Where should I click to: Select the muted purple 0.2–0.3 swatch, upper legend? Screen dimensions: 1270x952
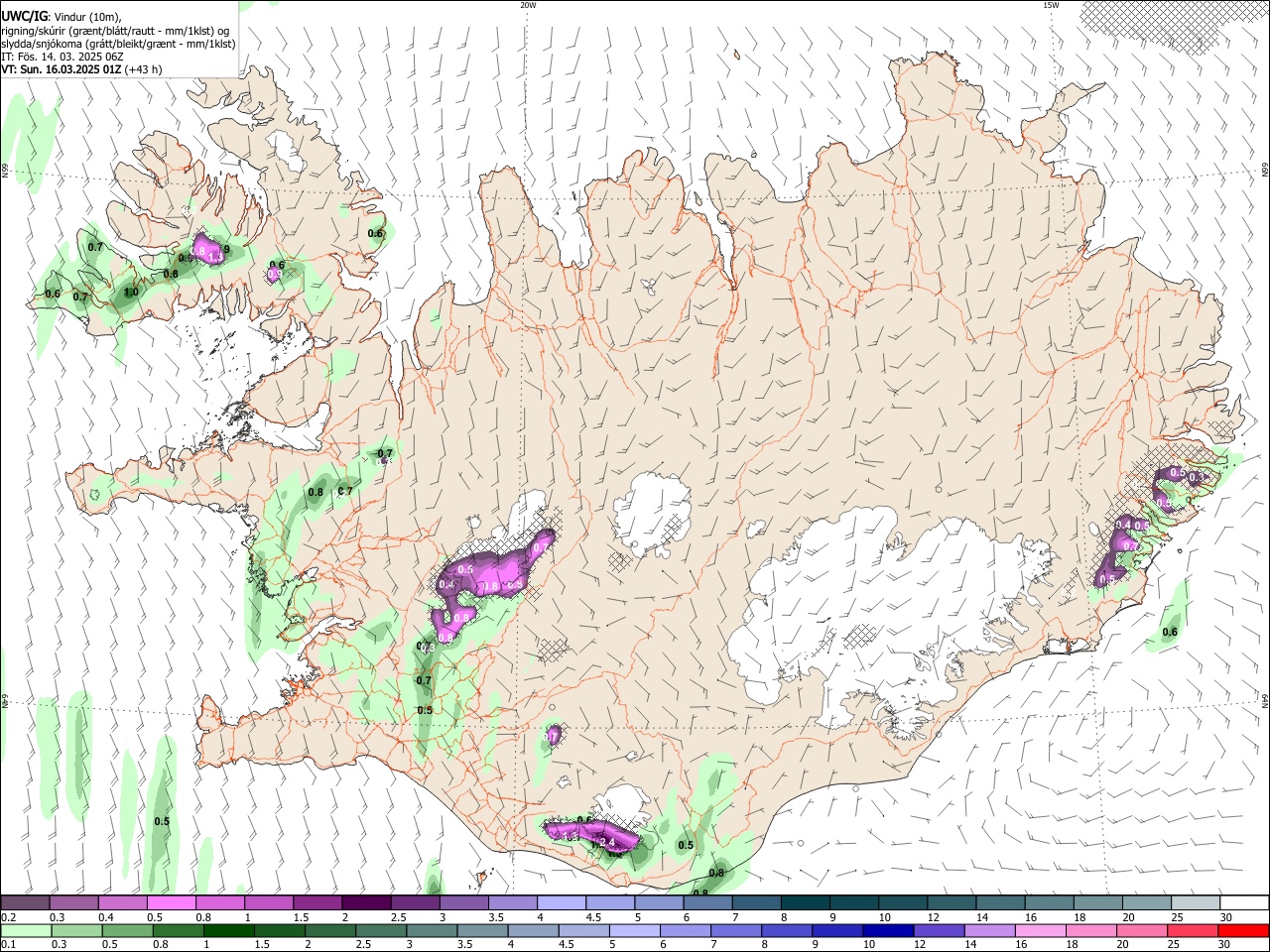pos(25,902)
